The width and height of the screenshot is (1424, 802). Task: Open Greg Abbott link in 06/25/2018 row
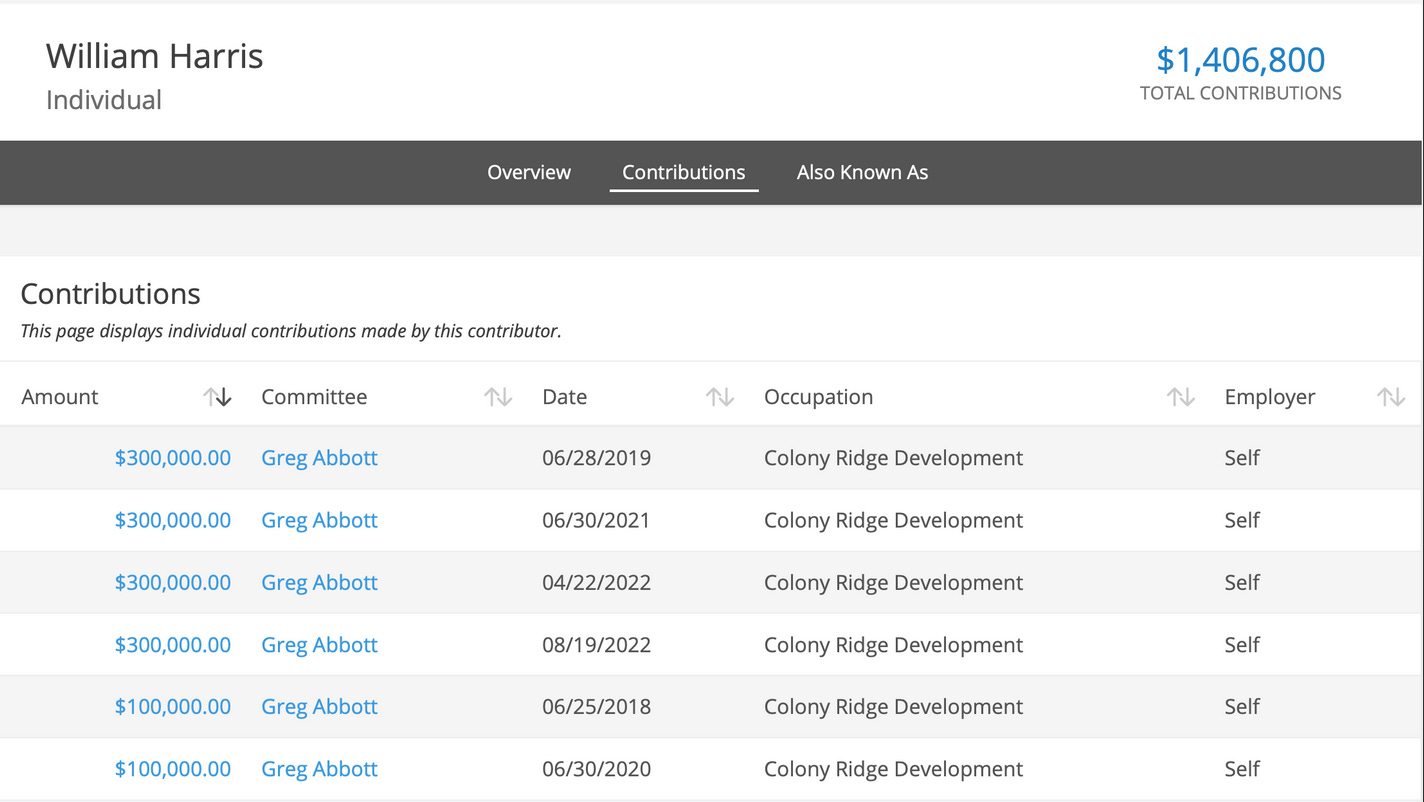[320, 707]
